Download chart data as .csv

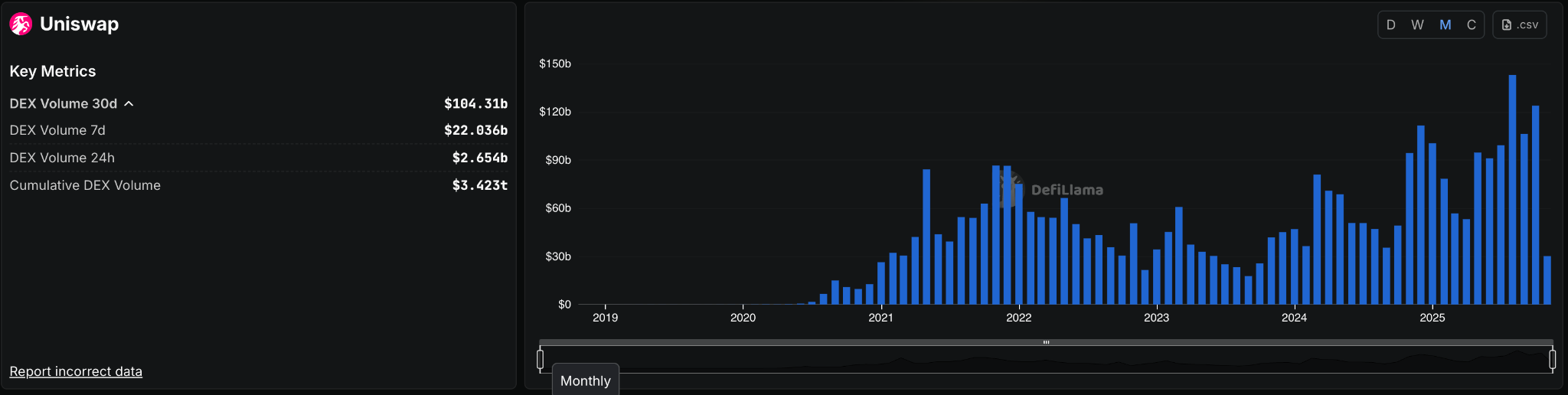(1520, 24)
